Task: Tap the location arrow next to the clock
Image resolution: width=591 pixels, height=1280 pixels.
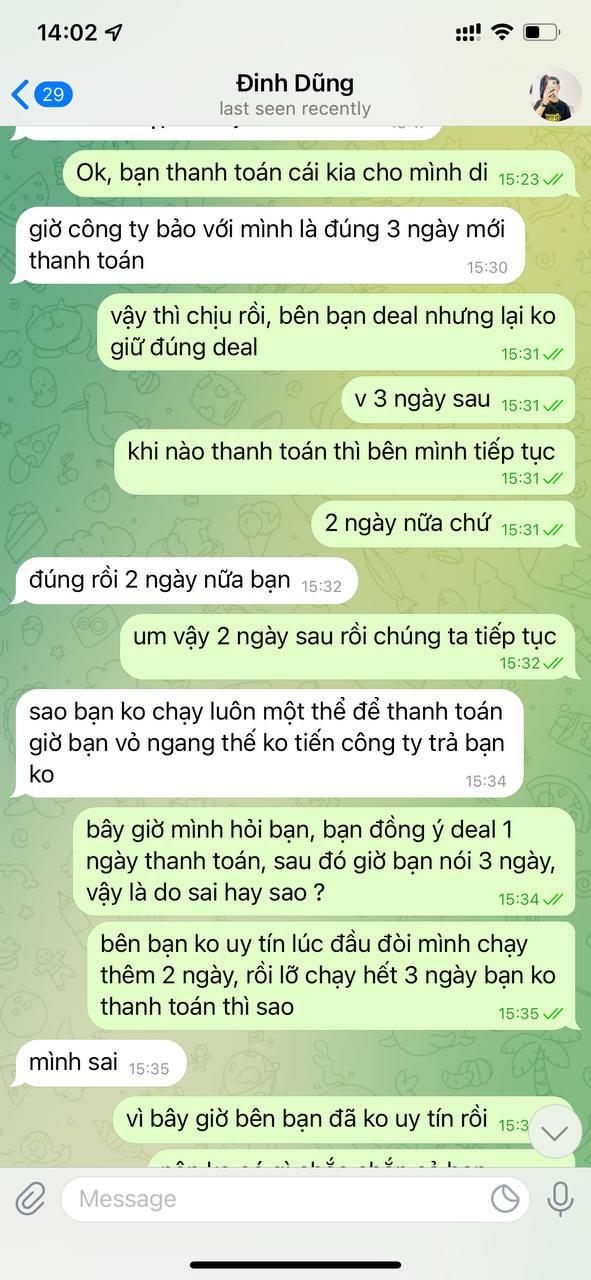Action: point(115,32)
